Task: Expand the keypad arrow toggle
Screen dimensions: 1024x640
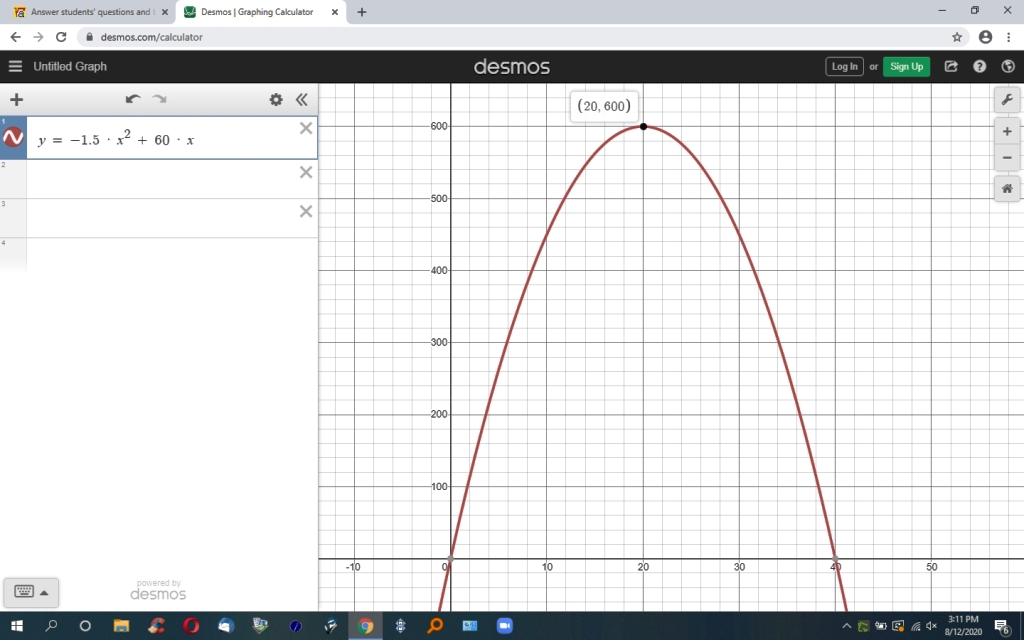Action: point(44,593)
